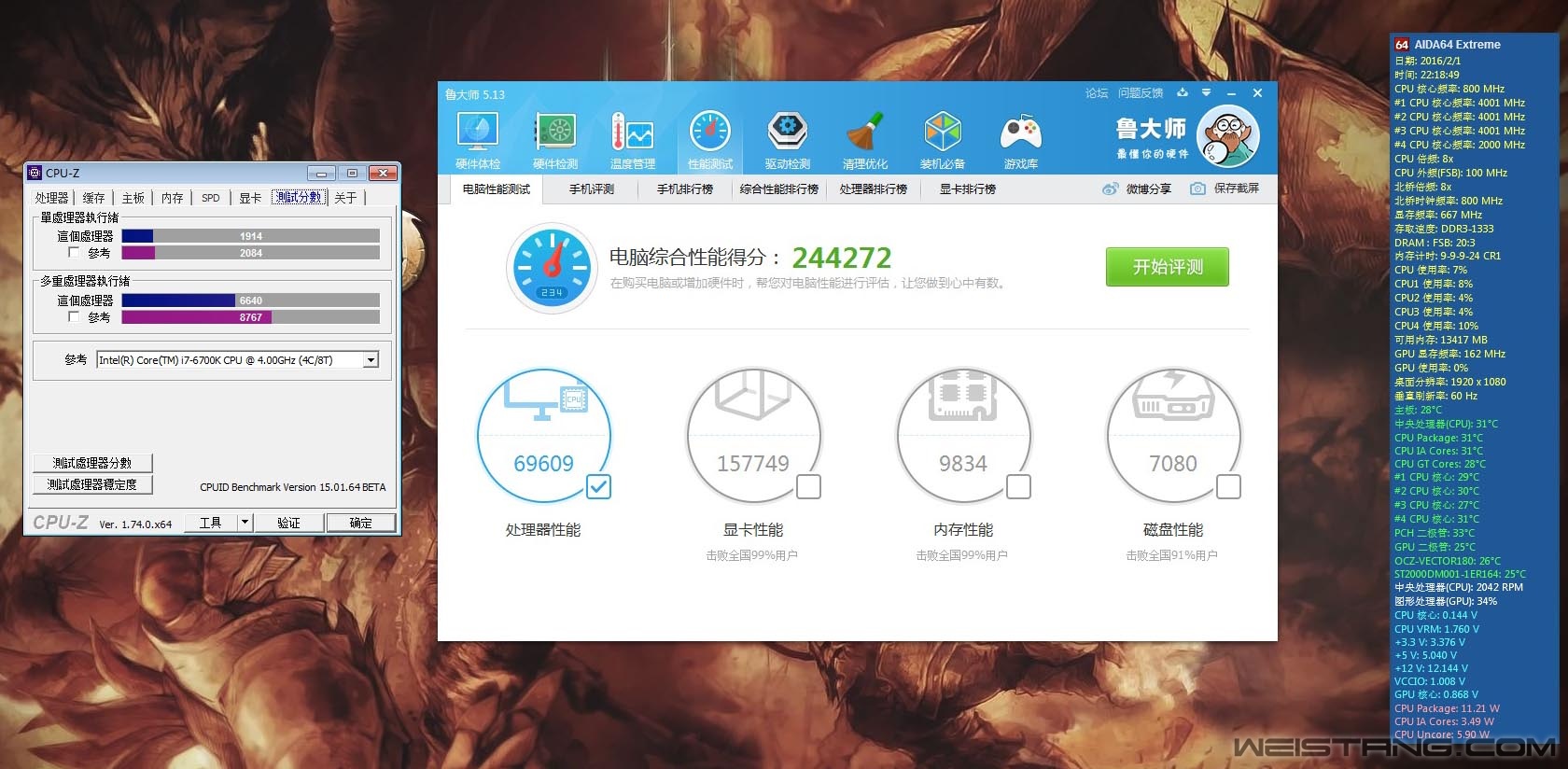Click 測試處理器分數 button in CPU-Z

92,463
